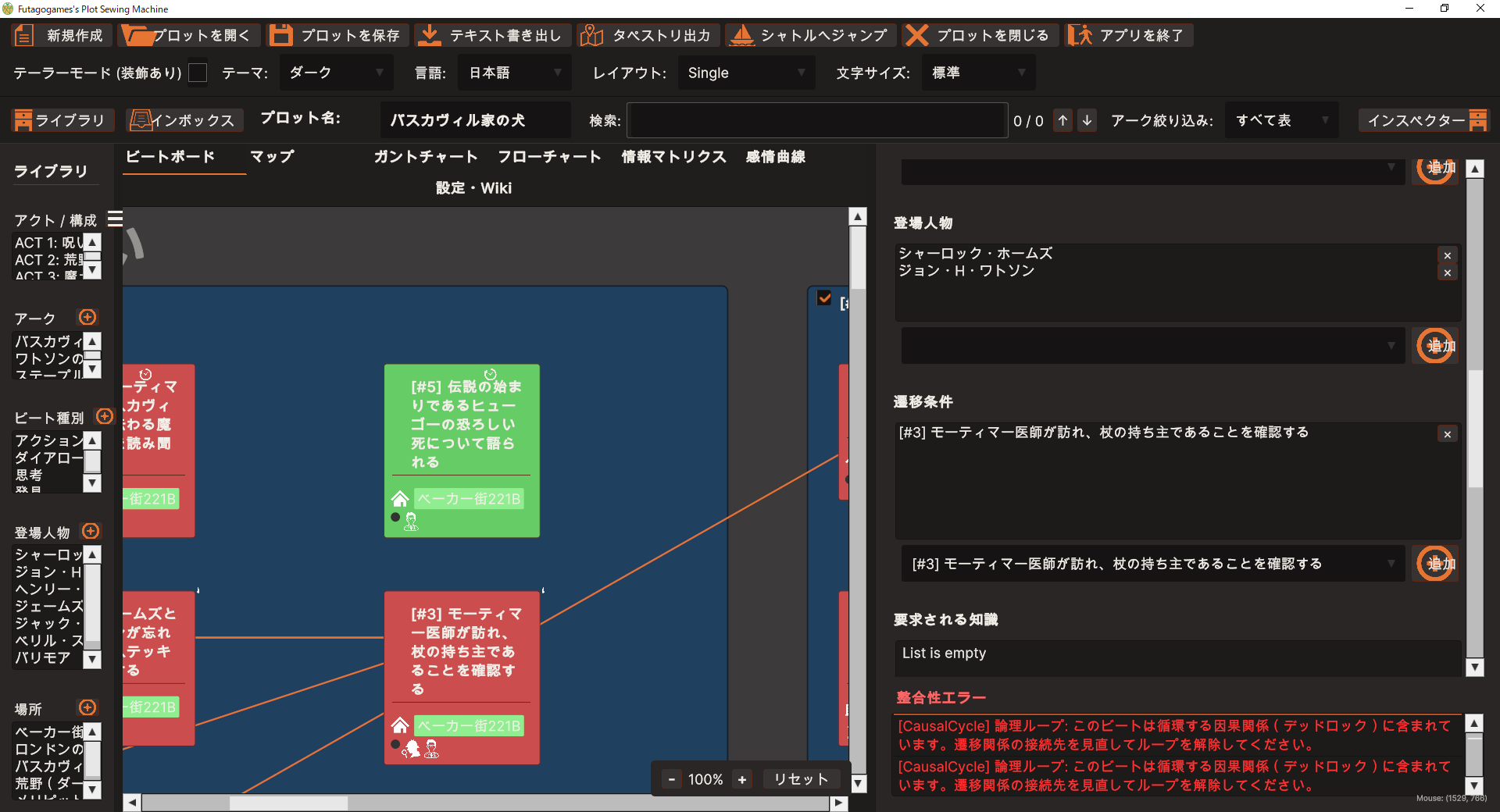The width and height of the screenshot is (1500, 812).
Task: Open 遷移条件 dropdown showing [#3] モーティマー
Action: pos(1153,564)
